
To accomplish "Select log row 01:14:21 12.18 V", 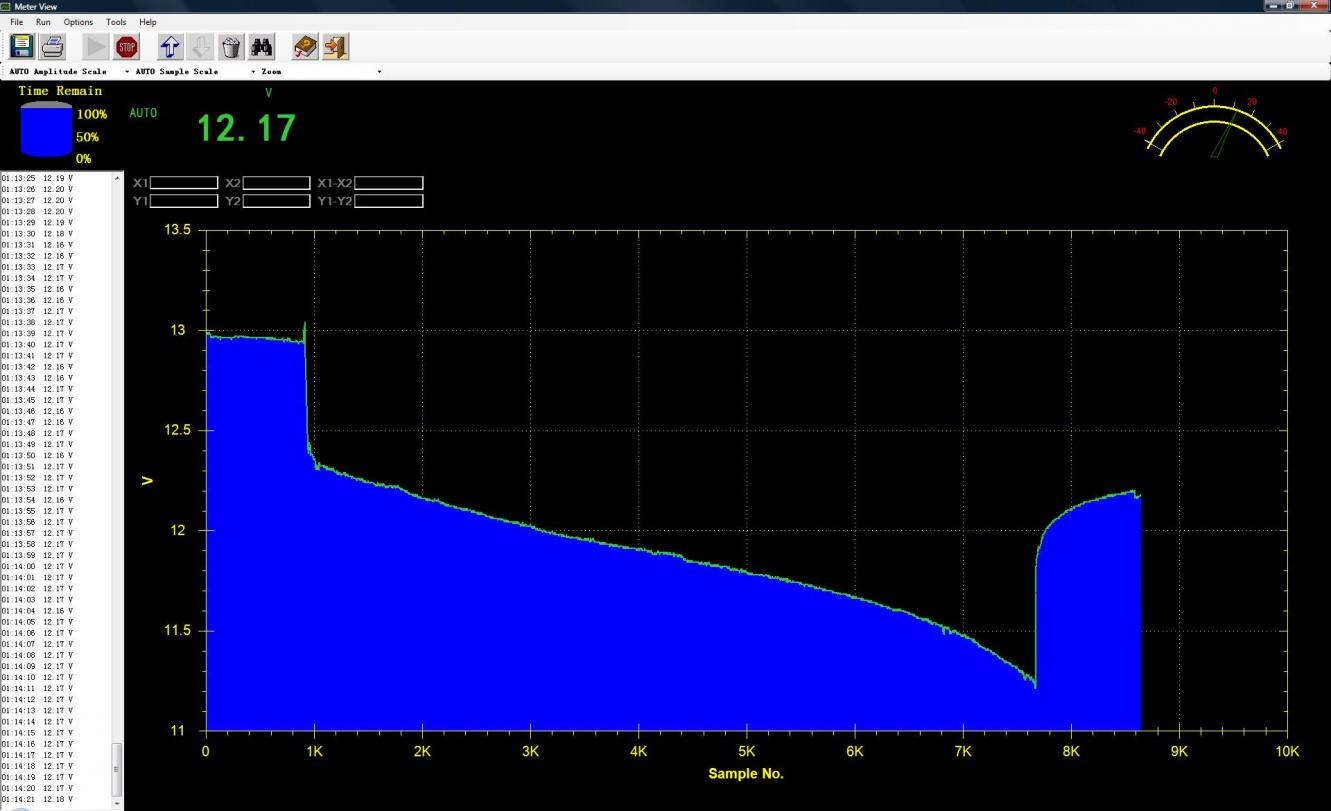I will (x=37, y=799).
